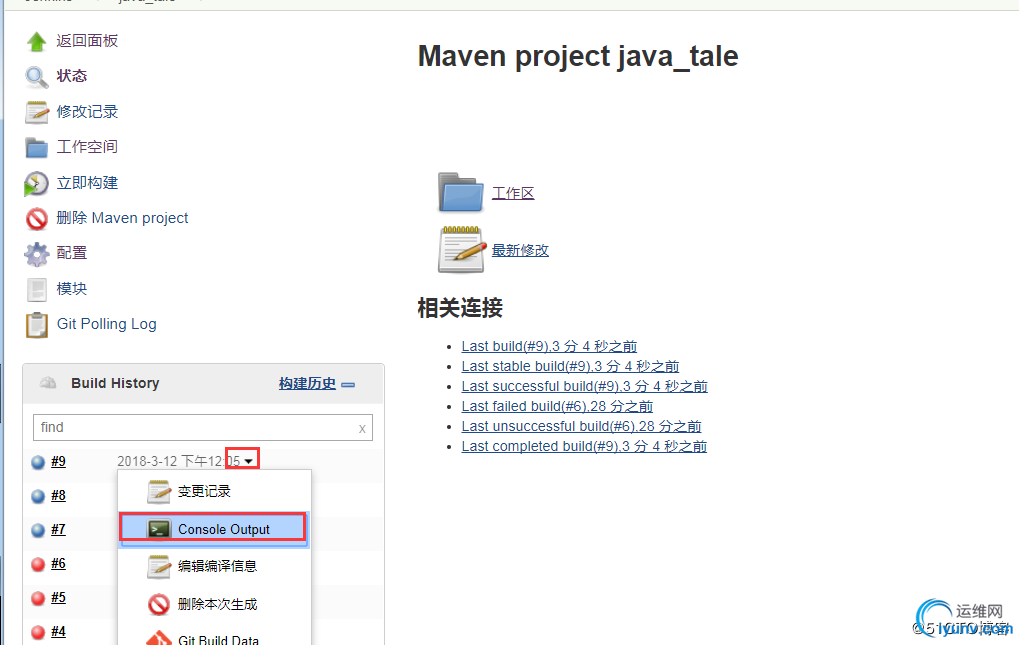Open the 构建历史 trend link
Viewport: 1019px width, 645px height.
point(307,384)
